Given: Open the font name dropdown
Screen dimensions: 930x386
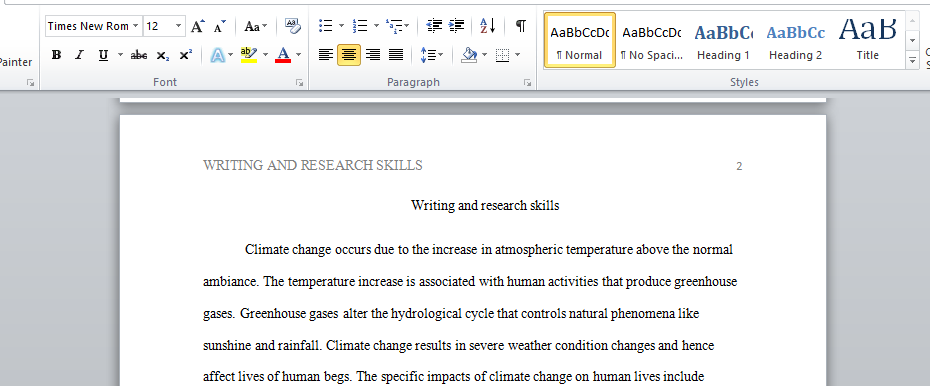Looking at the screenshot, I should coord(136,26).
